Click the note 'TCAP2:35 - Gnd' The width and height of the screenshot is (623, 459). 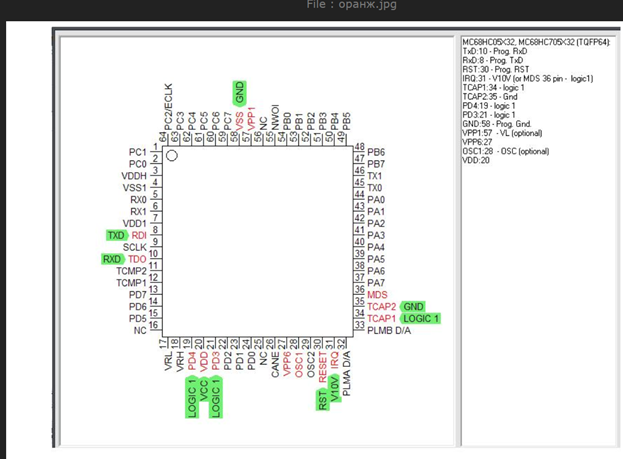pos(490,97)
